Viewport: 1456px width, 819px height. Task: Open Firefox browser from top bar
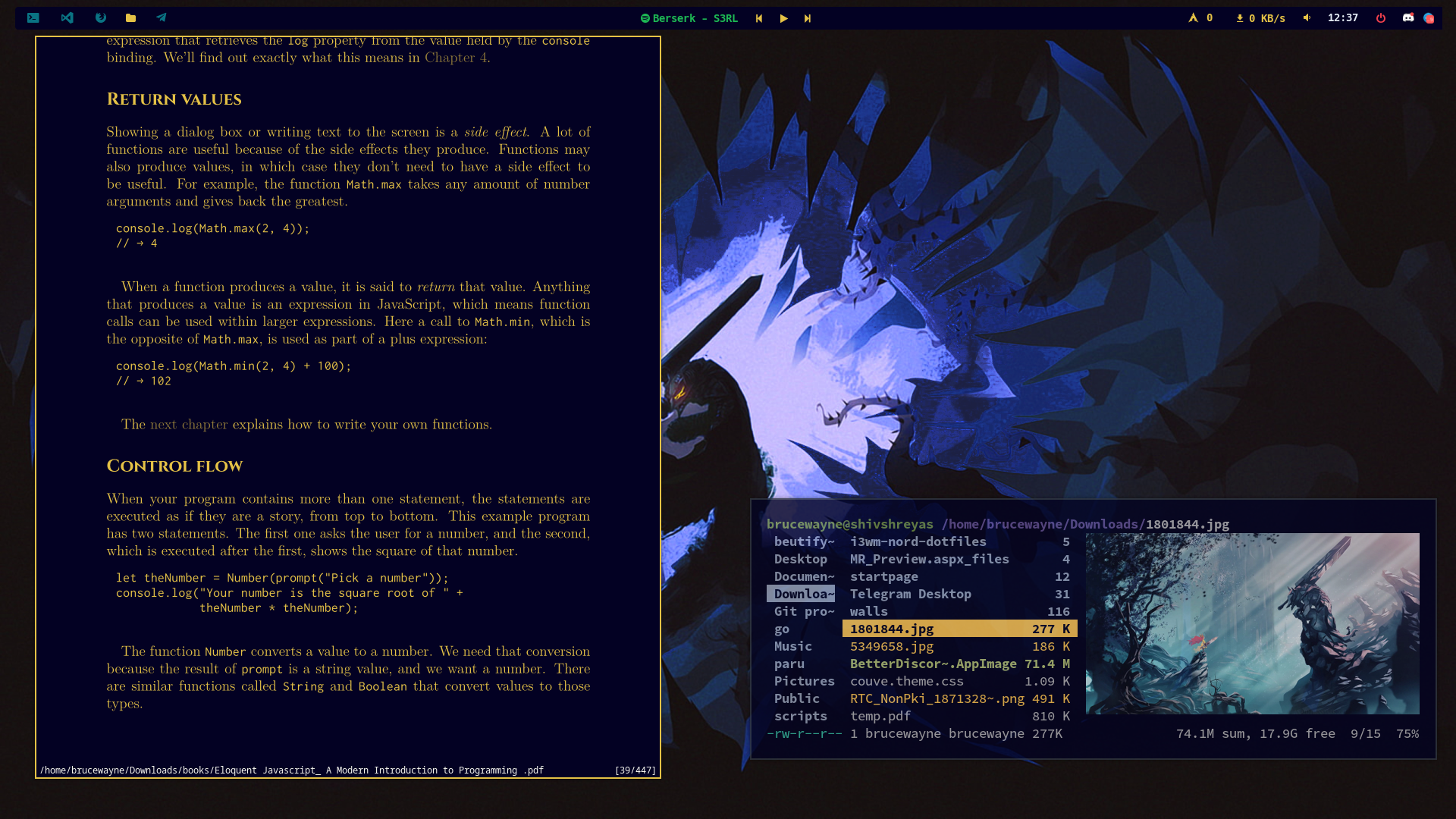click(100, 17)
